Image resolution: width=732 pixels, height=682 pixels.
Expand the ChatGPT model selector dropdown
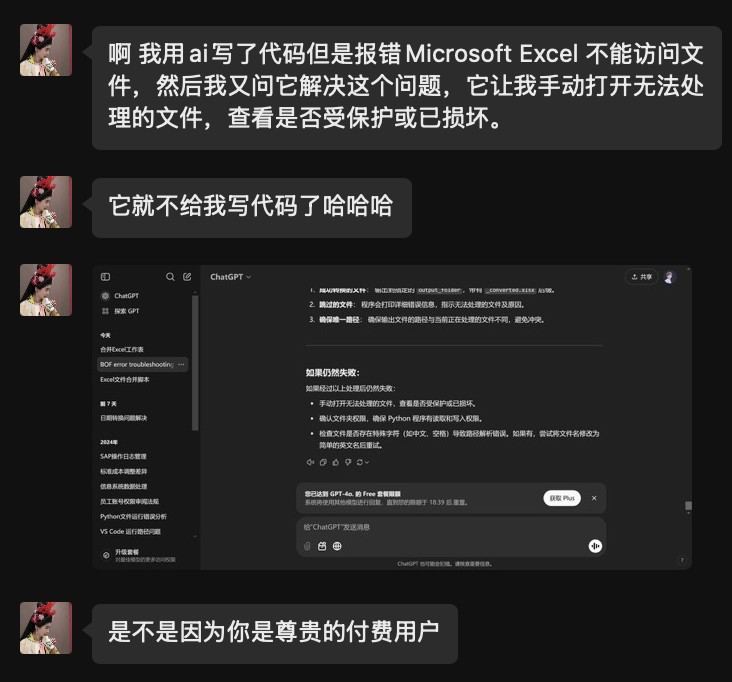pos(231,277)
